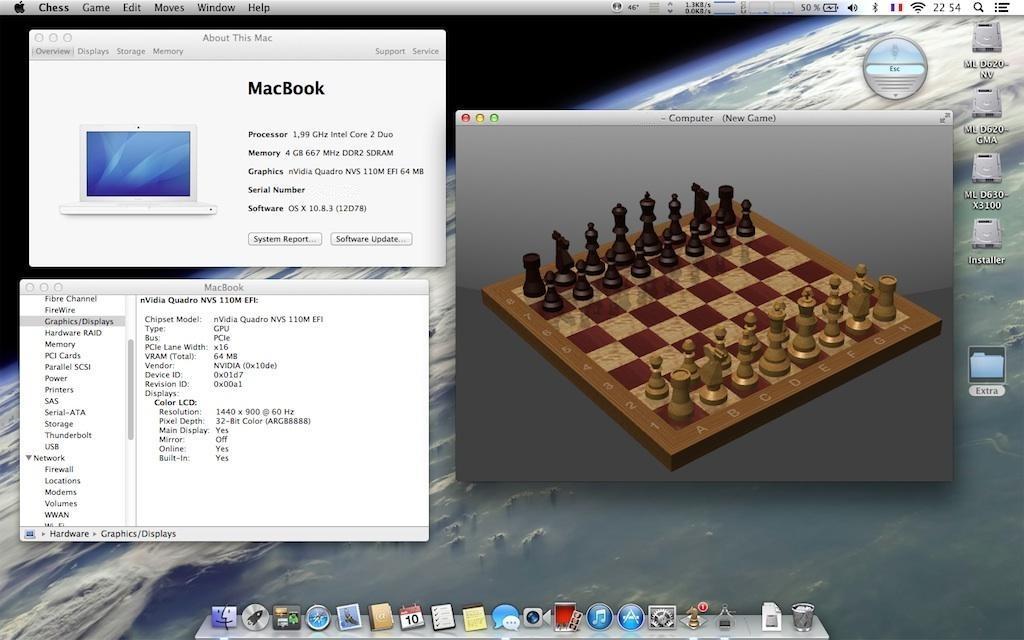The image size is (1024, 640).
Task: Open the Game menu
Action: pos(96,7)
